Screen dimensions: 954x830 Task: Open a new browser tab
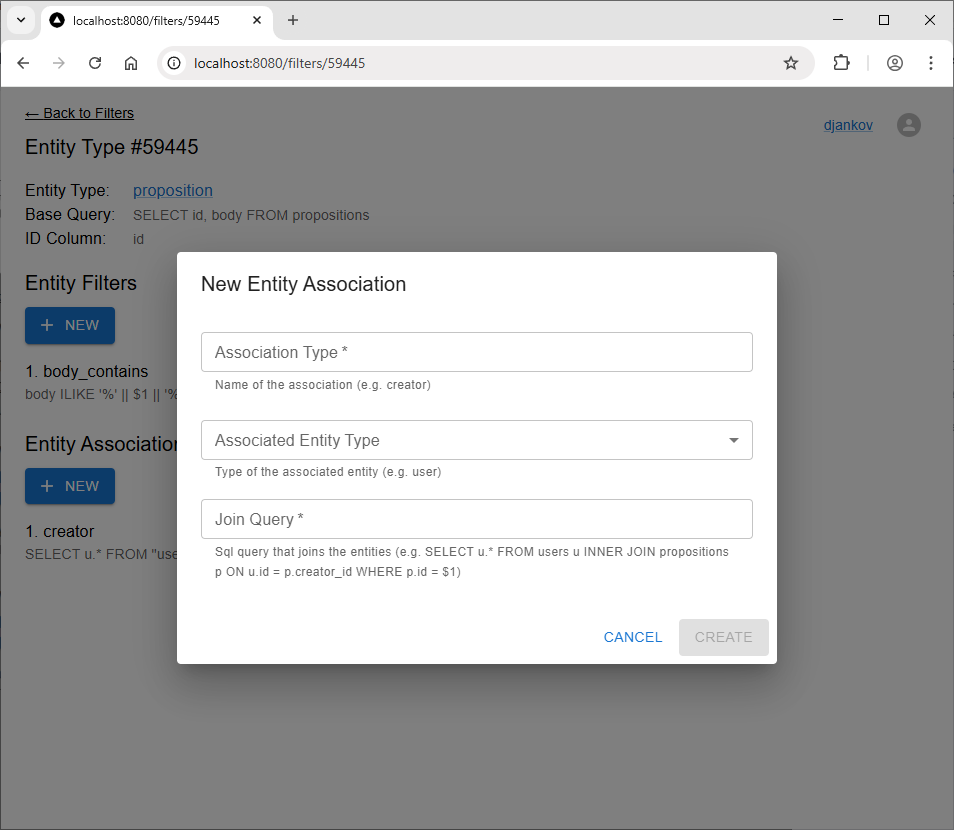(x=293, y=20)
